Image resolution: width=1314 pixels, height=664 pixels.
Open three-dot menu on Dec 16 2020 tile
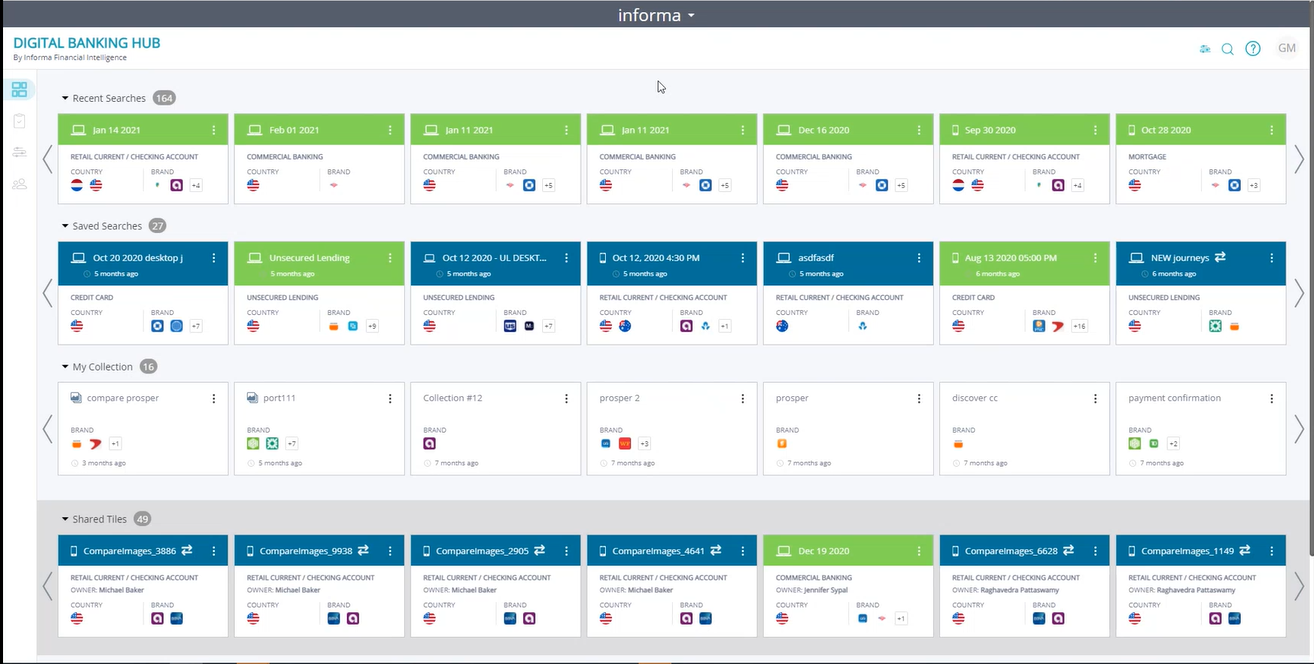919,130
